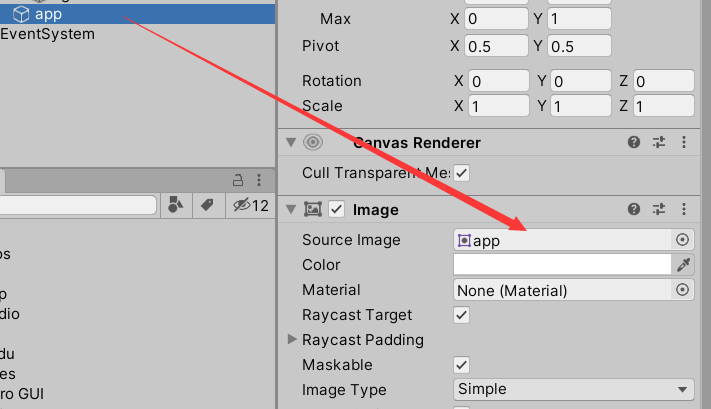Lock the Project panel
Image resolution: width=711 pixels, height=409 pixels.
[x=238, y=180]
